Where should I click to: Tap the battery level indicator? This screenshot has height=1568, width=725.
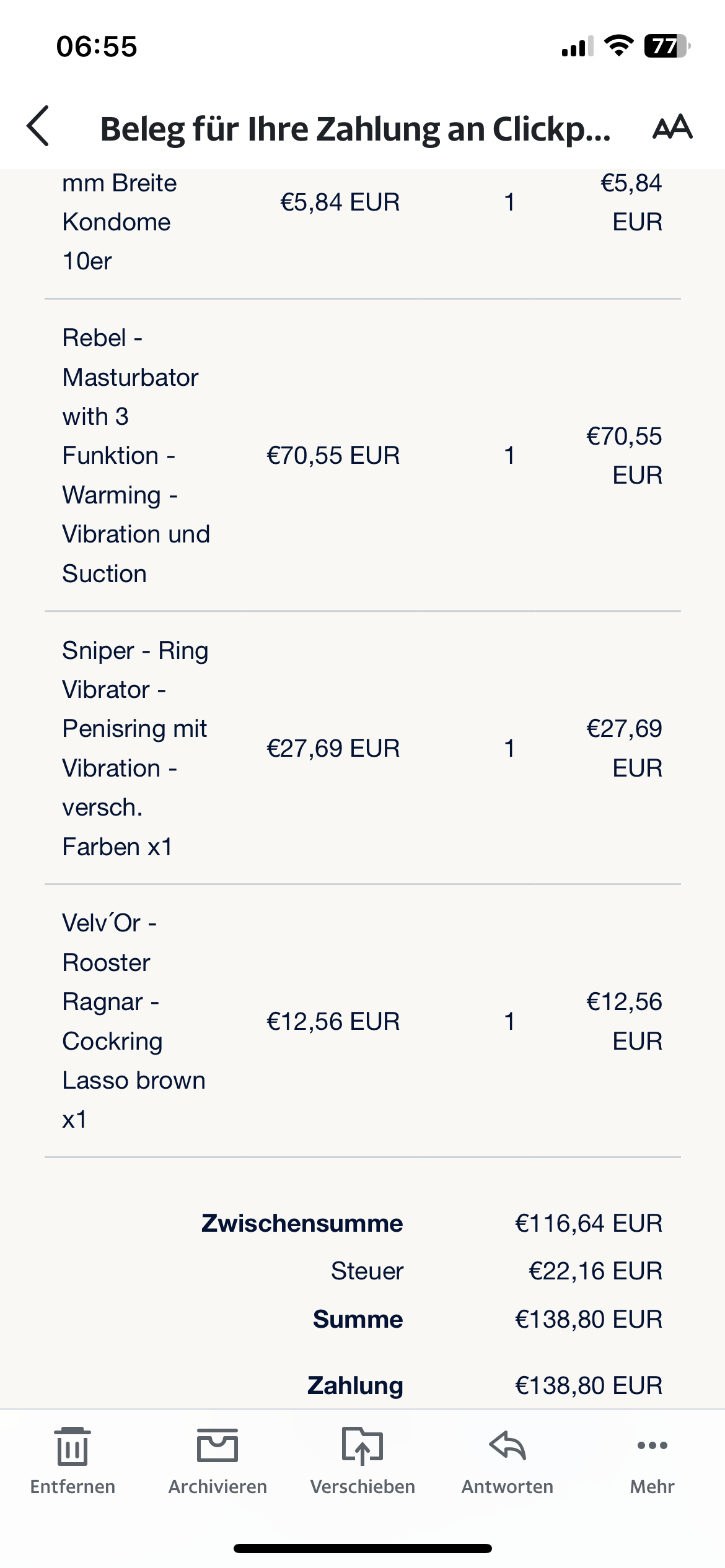coord(667,46)
